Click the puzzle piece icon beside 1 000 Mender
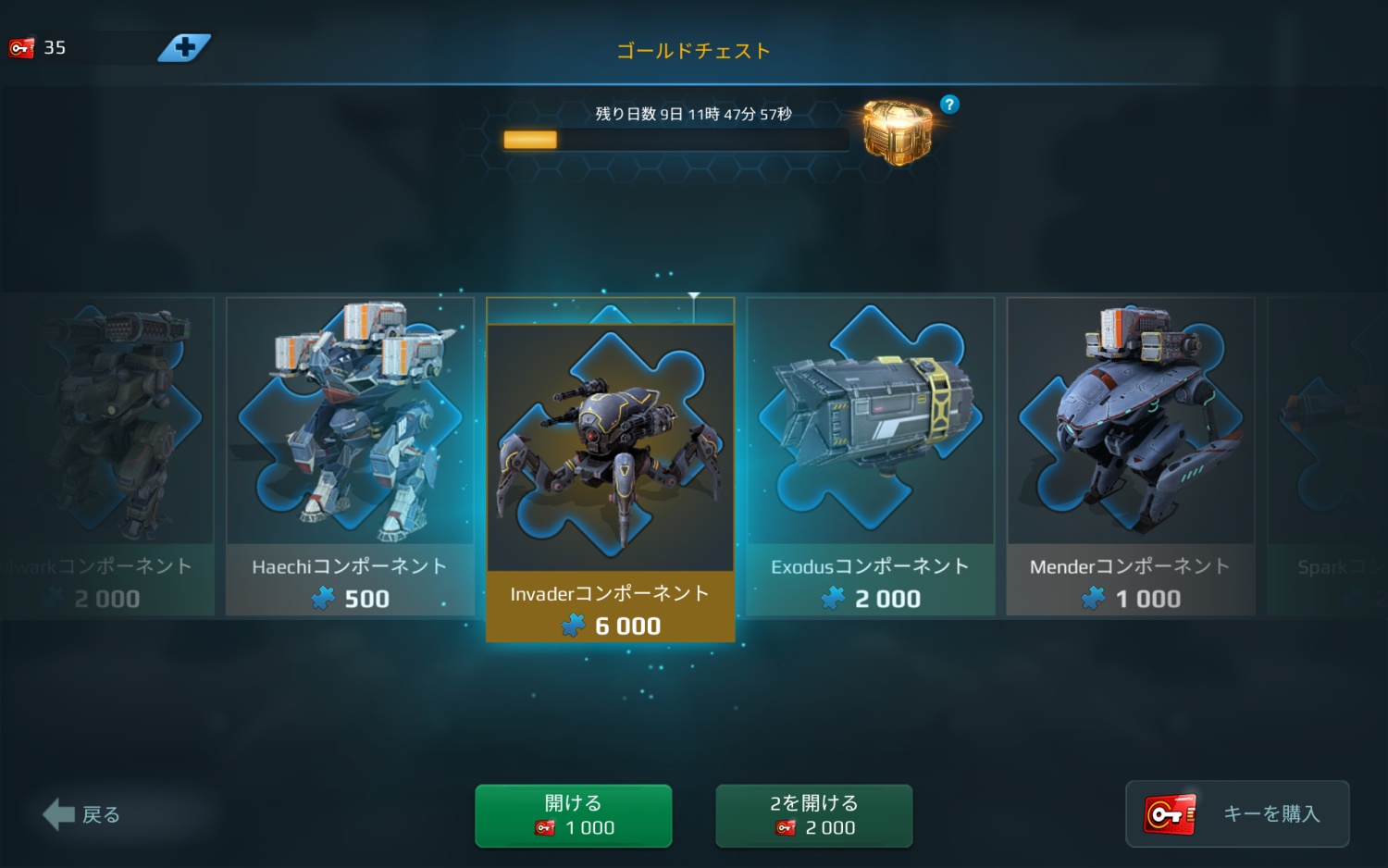This screenshot has width=1388, height=868. click(x=1094, y=599)
